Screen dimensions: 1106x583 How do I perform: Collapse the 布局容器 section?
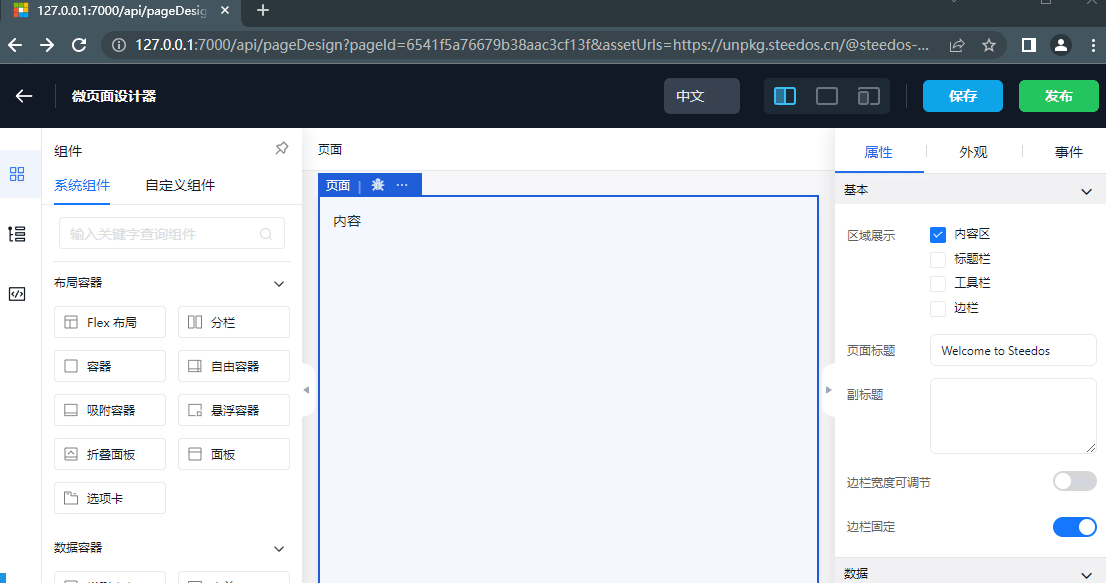click(279, 284)
